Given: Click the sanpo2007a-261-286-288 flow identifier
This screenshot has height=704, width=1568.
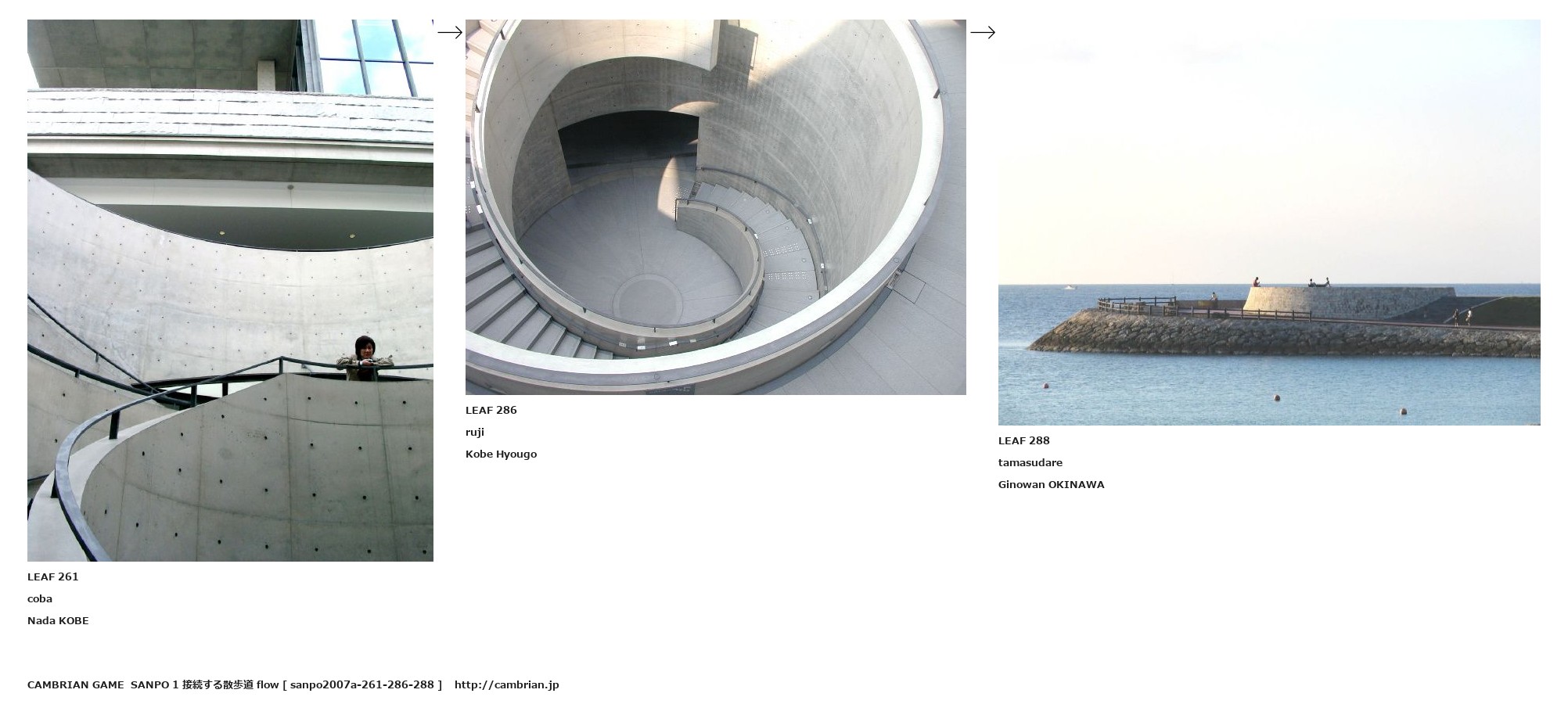Looking at the screenshot, I should [x=361, y=684].
